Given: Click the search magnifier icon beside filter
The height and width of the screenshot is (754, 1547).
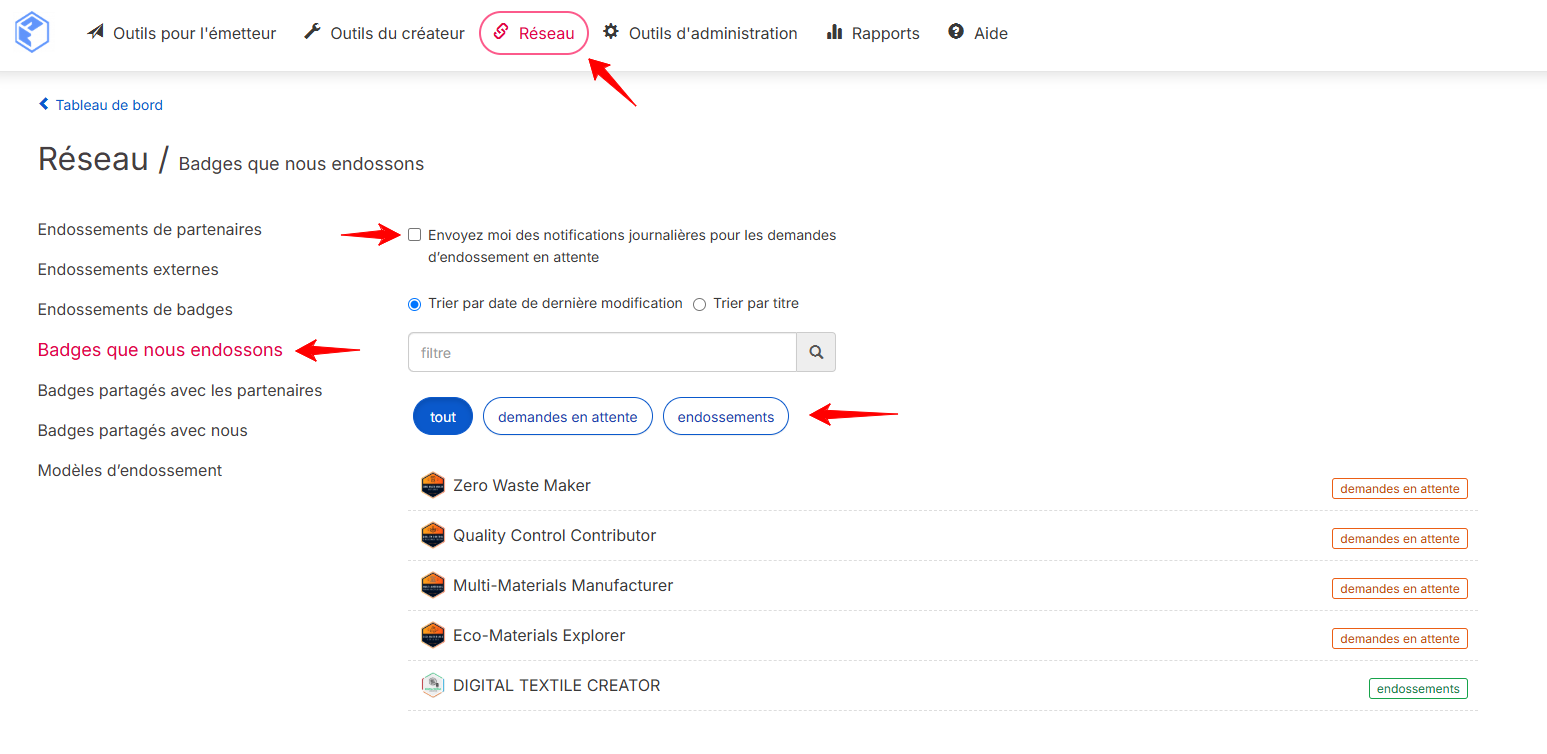Looking at the screenshot, I should click(x=816, y=352).
